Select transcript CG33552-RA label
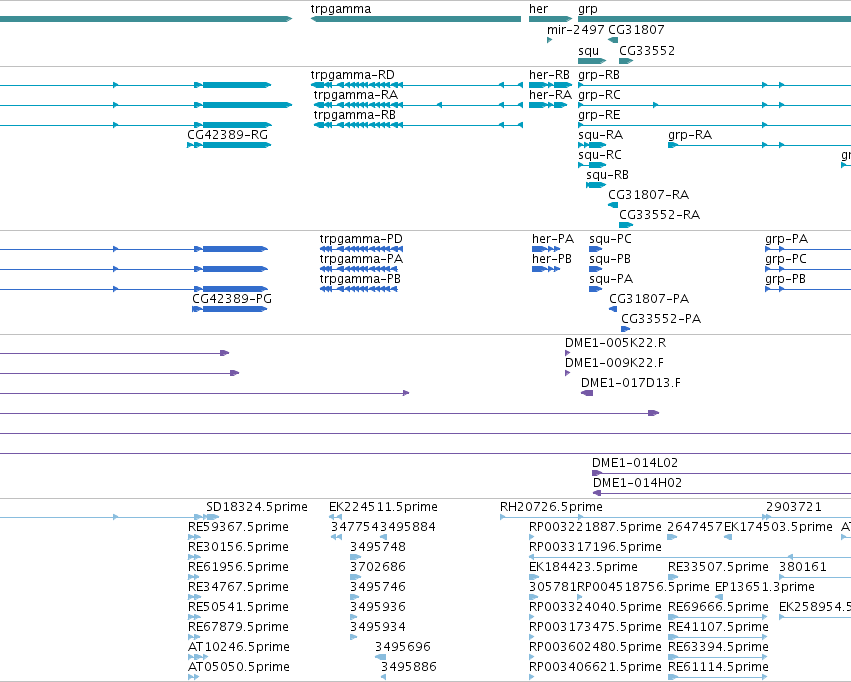The image size is (851, 682). click(x=659, y=215)
